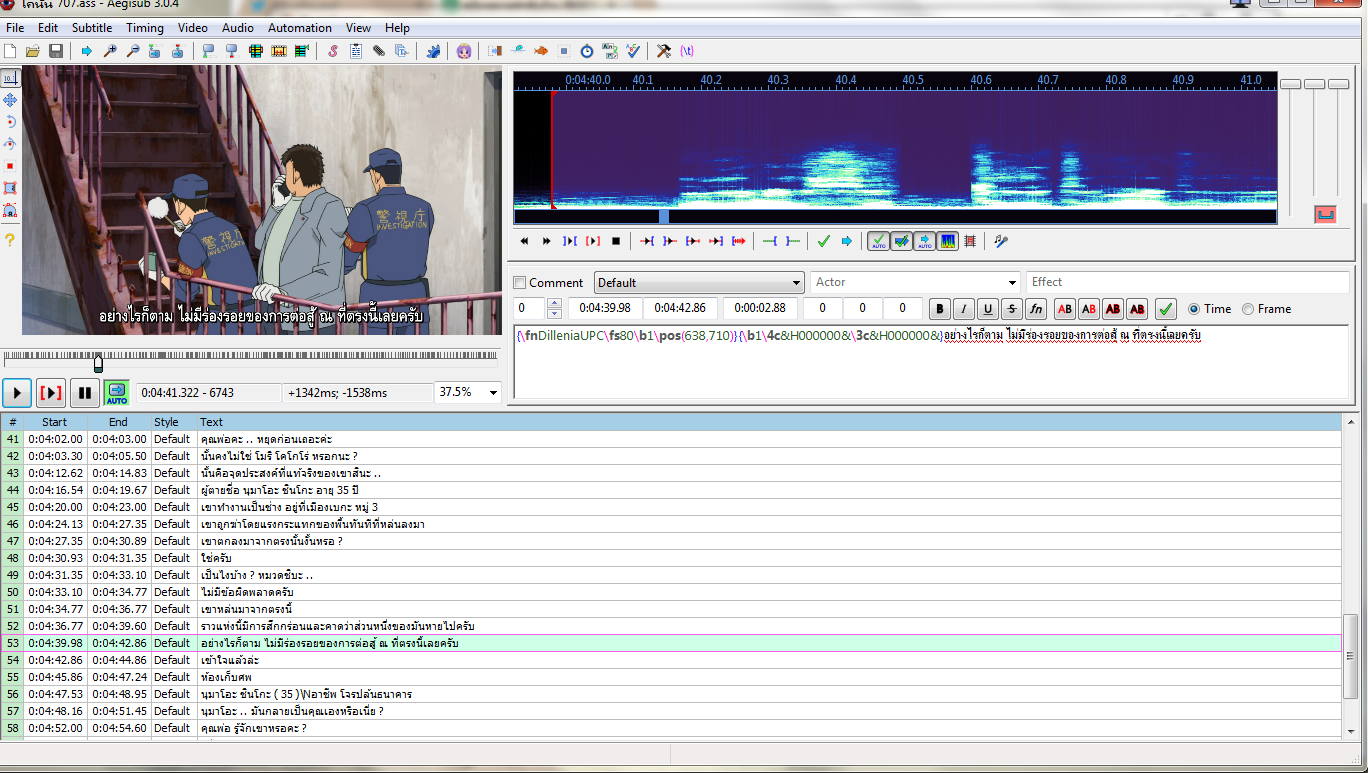
Task: Click the Effect input field
Action: [x=1187, y=283]
